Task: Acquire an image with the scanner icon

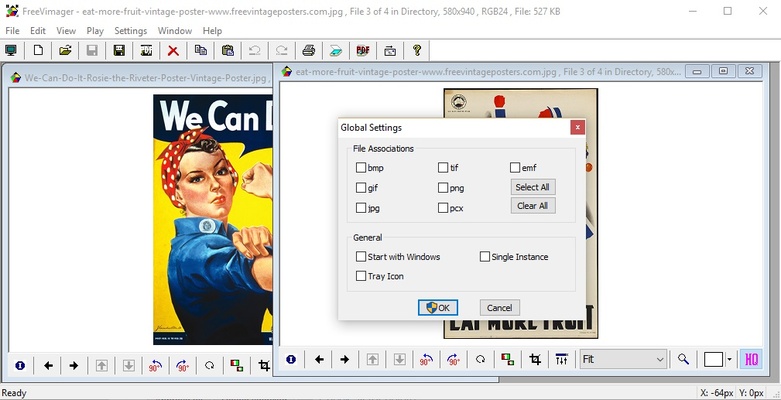Action: (336, 50)
